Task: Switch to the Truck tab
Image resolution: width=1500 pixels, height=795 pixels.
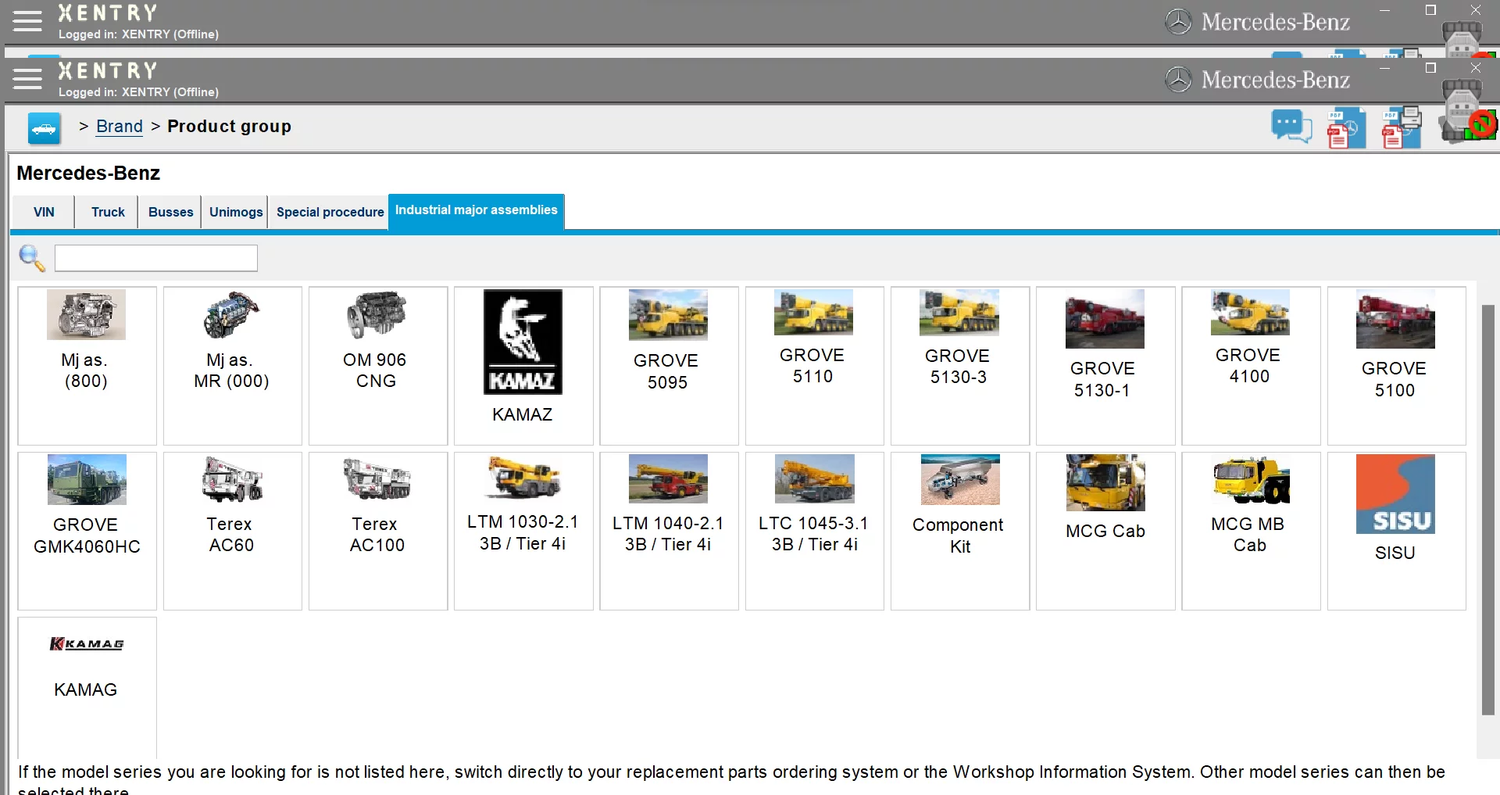Action: point(108,212)
